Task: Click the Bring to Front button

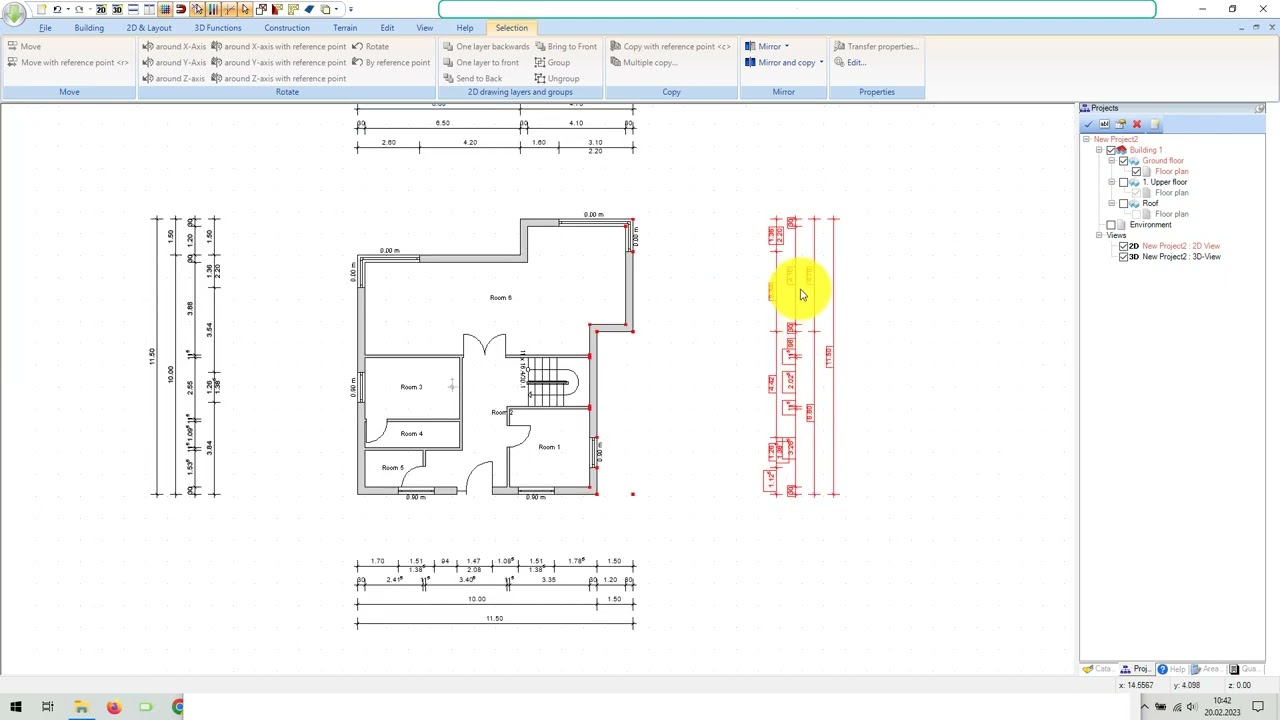Action: [x=566, y=46]
